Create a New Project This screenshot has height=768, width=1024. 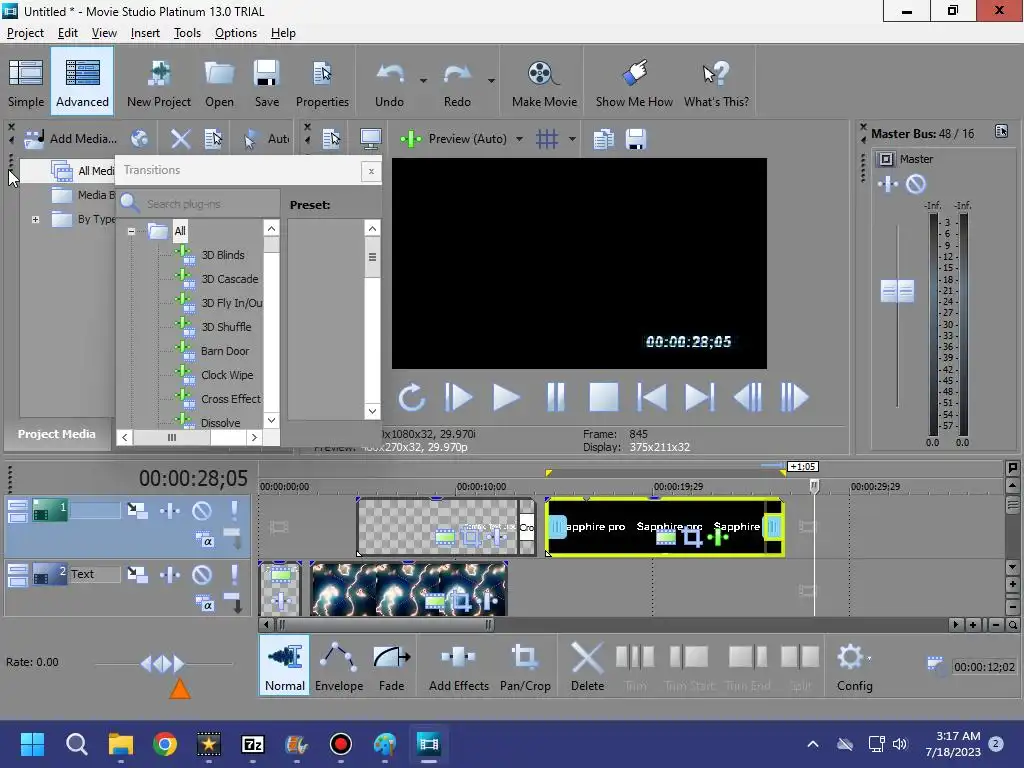point(159,82)
